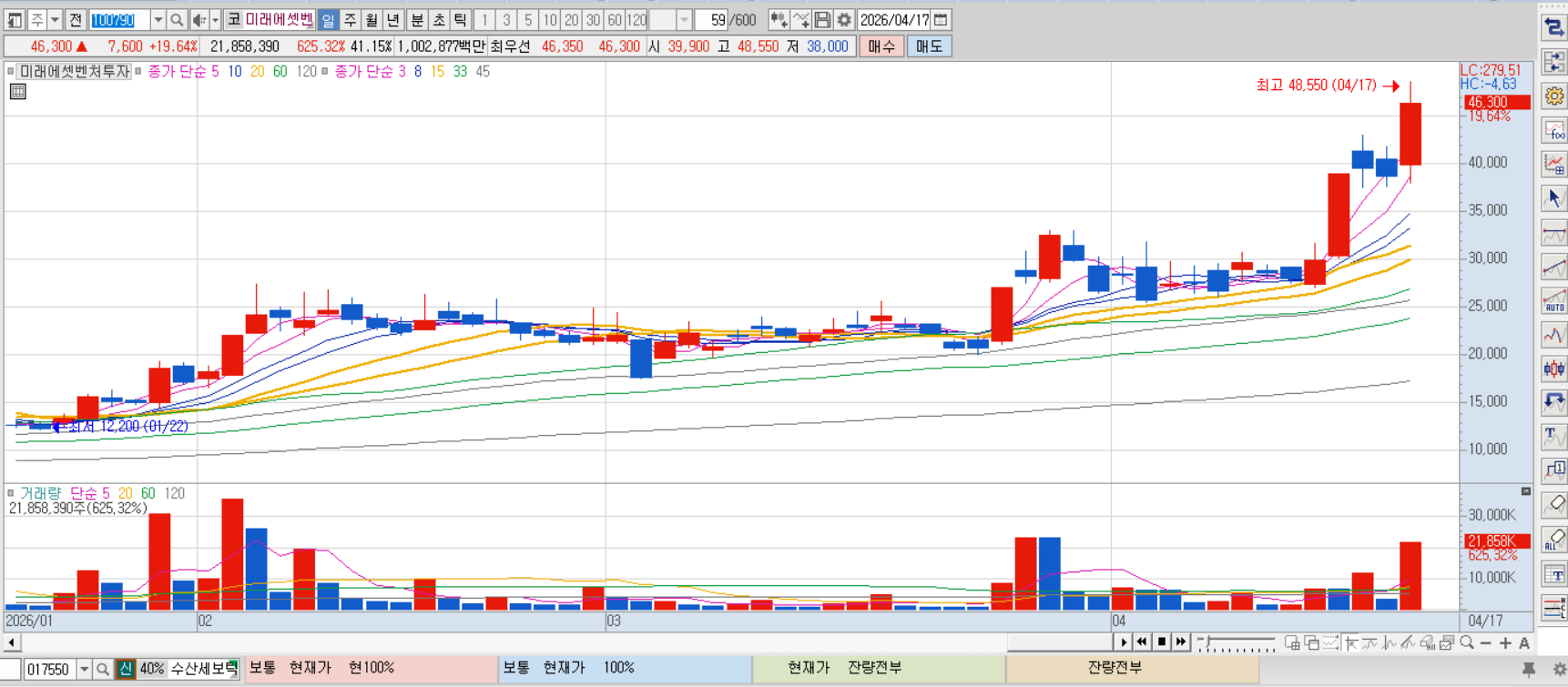
Task: Select interval 120 button
Action: (636, 20)
